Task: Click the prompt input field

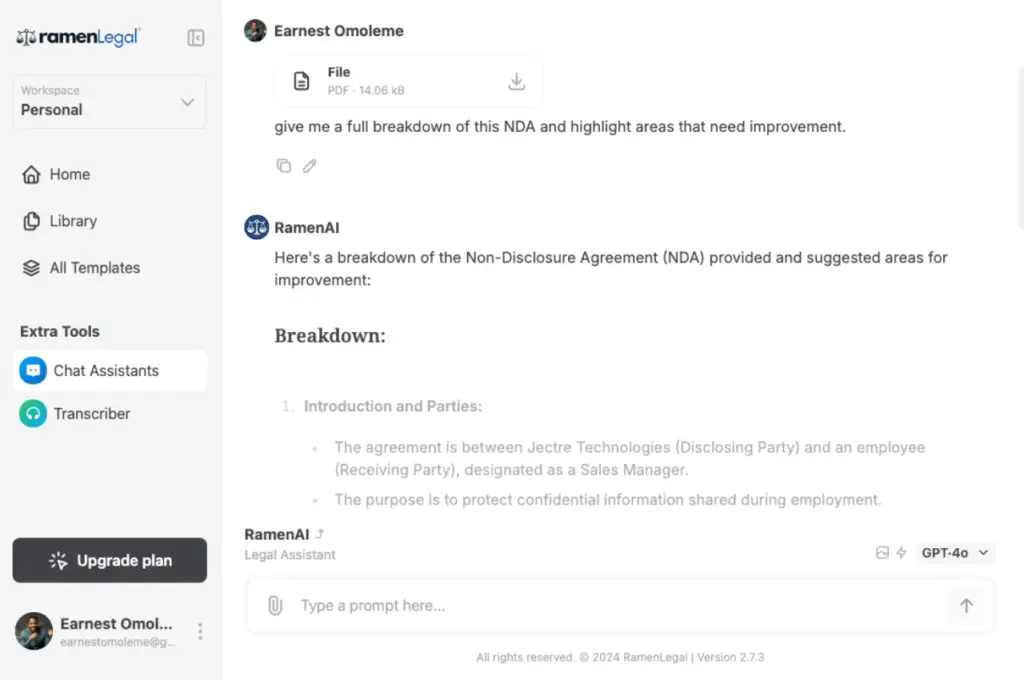Action: (600, 605)
